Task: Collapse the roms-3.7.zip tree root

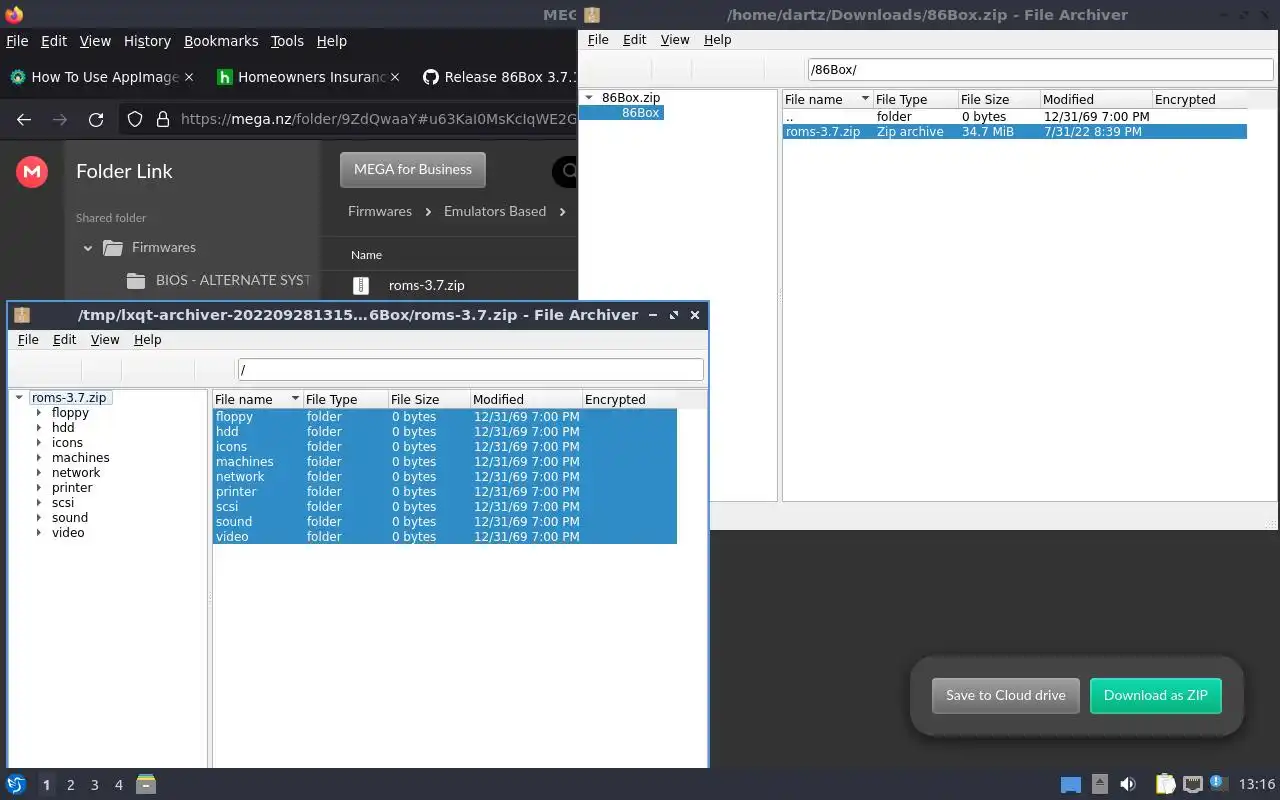Action: click(19, 398)
